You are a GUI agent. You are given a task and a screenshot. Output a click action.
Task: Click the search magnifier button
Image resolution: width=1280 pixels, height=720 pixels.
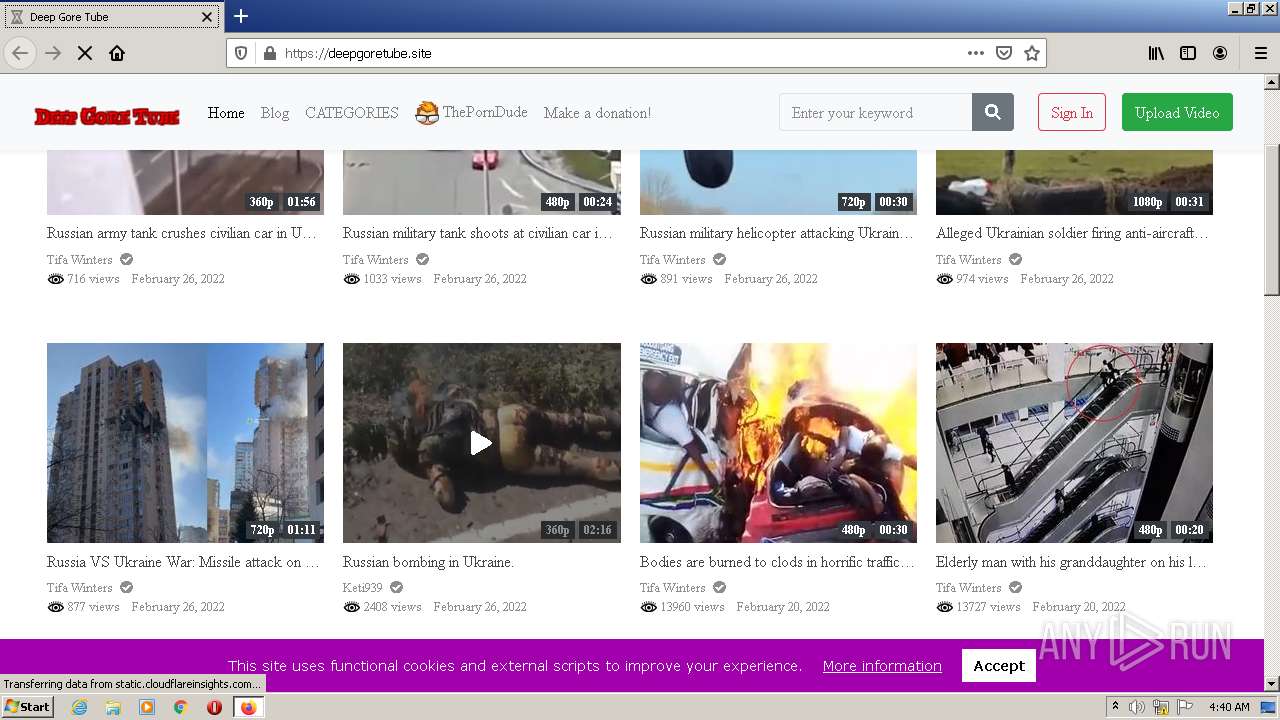(993, 112)
